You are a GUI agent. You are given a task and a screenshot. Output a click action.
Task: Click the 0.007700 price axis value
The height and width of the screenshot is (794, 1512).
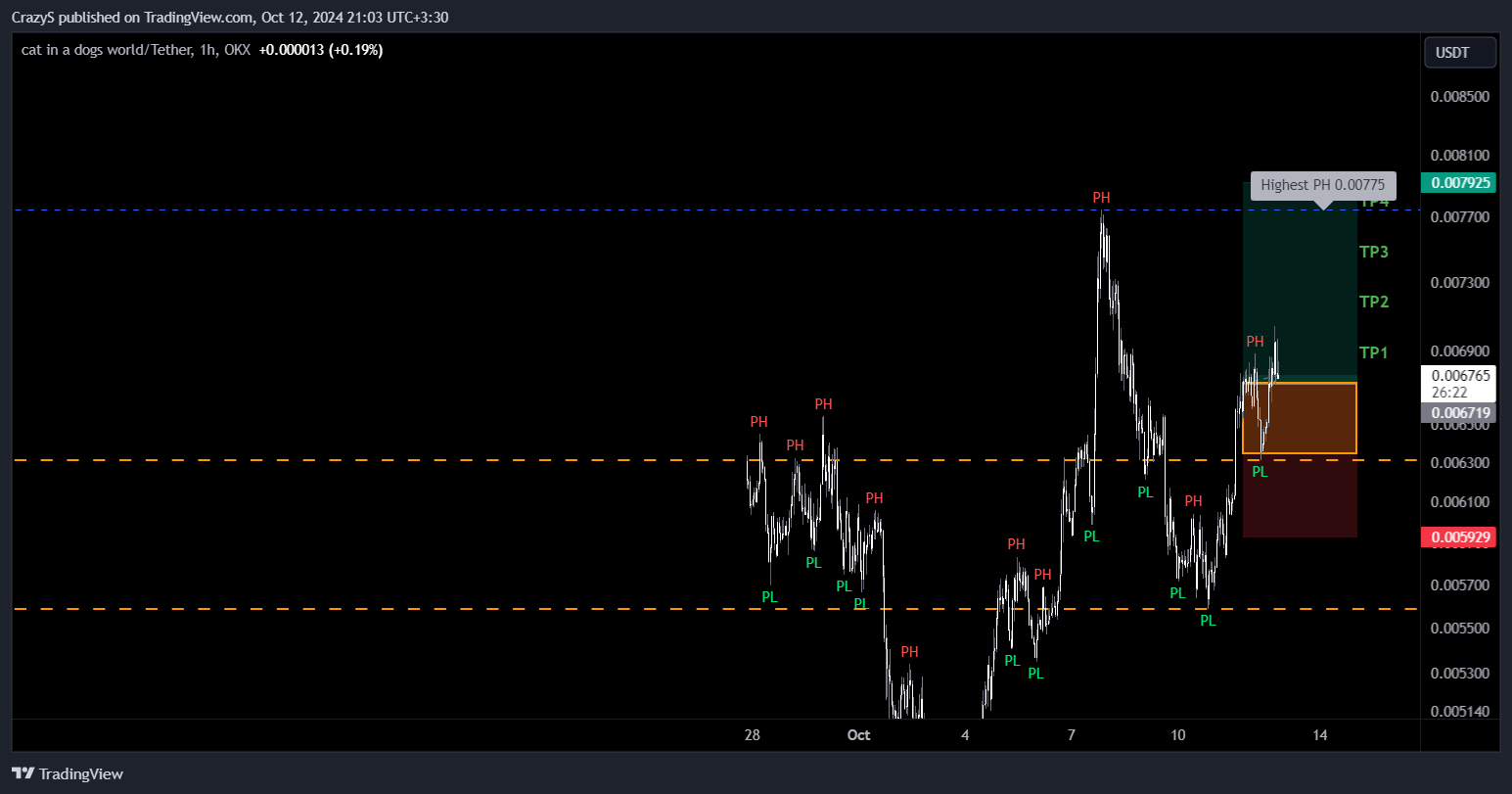click(1460, 215)
